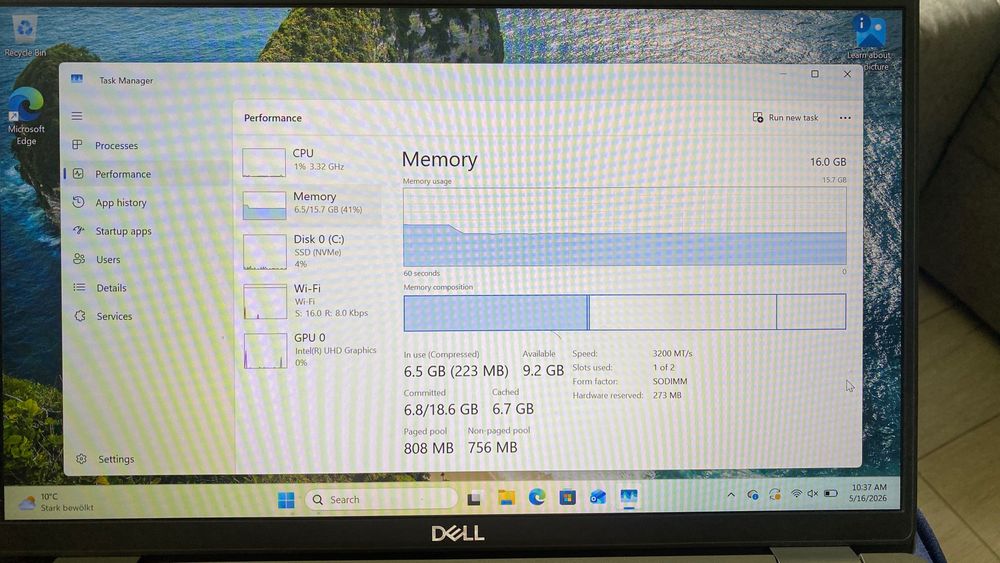Open File Explorer from the taskbar

[506, 498]
